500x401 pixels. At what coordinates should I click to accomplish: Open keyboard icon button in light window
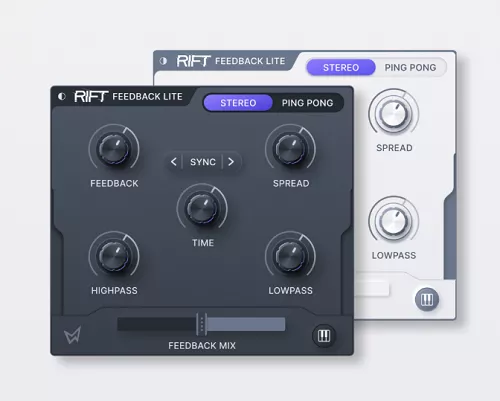point(427,299)
